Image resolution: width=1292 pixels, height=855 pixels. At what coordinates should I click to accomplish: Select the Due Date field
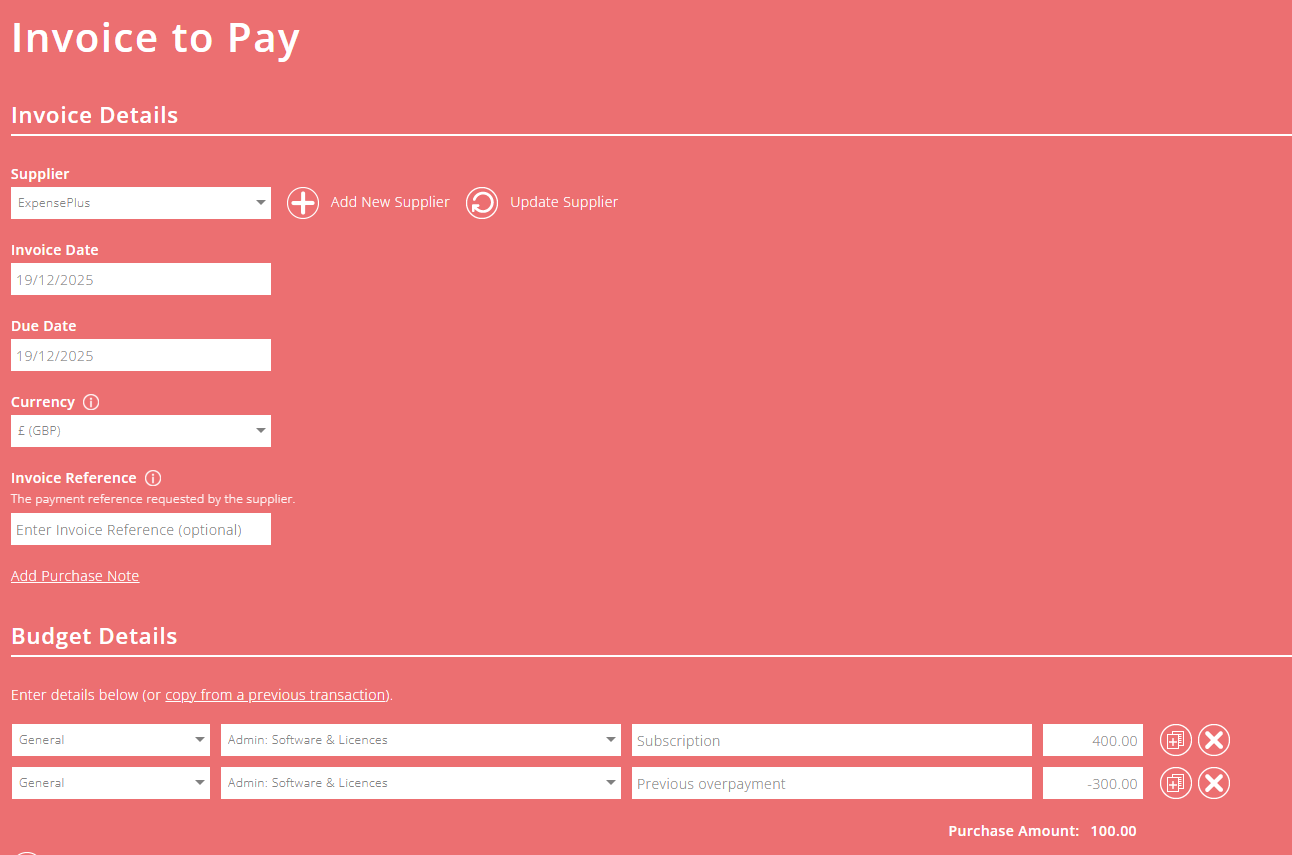(x=140, y=355)
